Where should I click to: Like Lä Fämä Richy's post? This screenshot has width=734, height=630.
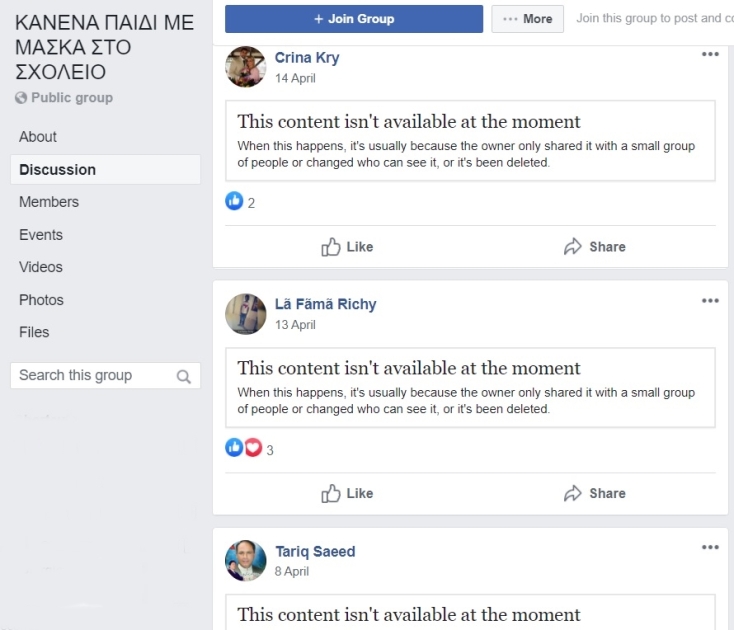coord(347,493)
